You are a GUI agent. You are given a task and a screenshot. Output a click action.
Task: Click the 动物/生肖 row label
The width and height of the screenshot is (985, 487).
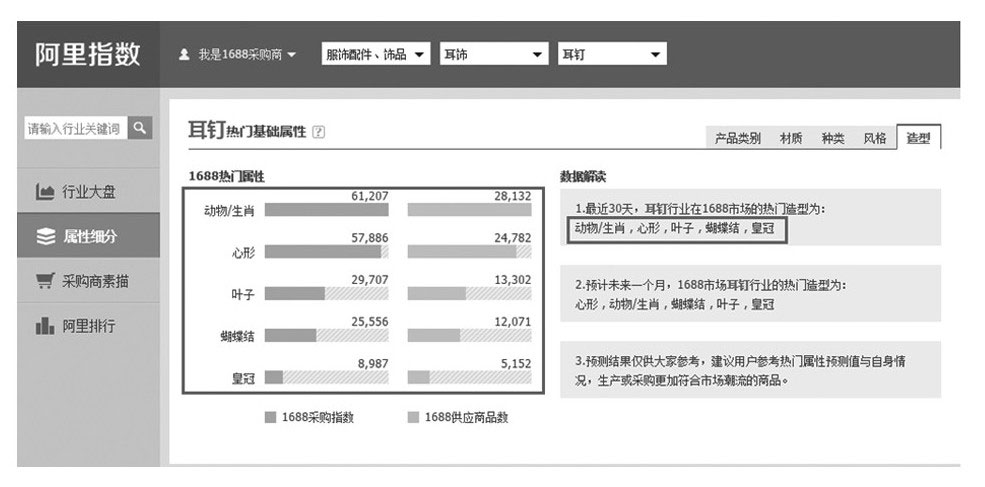[229, 211]
